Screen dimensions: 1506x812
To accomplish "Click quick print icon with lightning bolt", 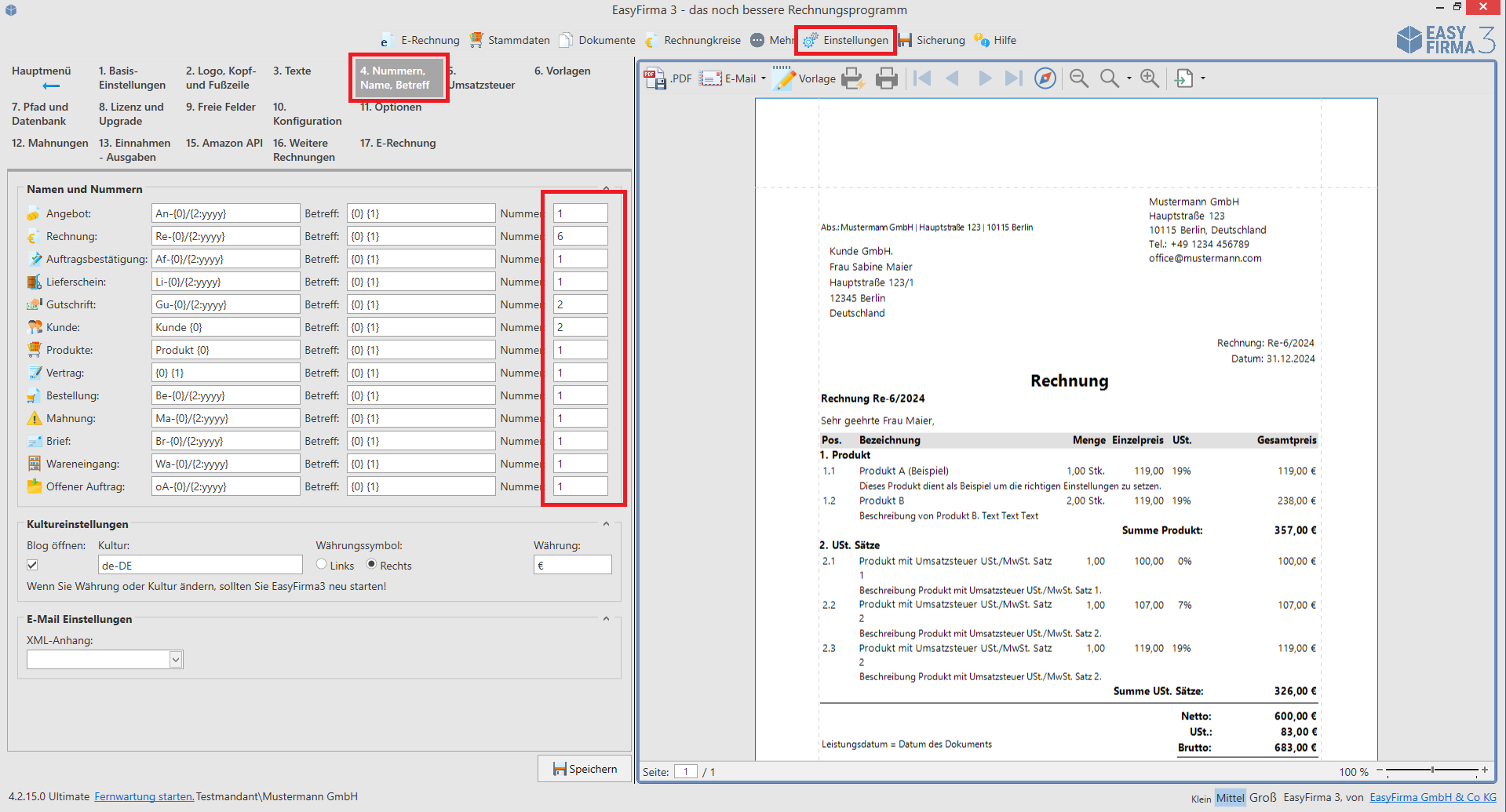I will click(852, 78).
